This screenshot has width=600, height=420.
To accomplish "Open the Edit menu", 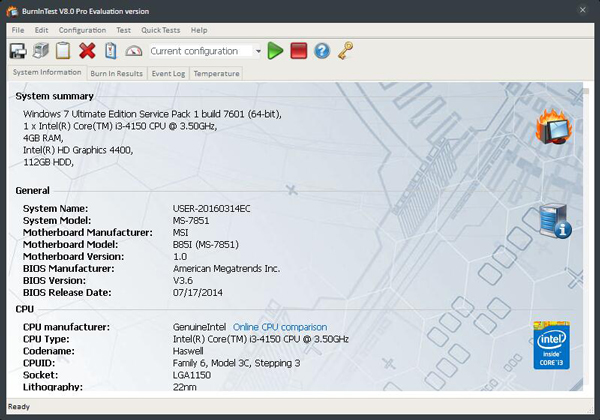I will click(41, 30).
